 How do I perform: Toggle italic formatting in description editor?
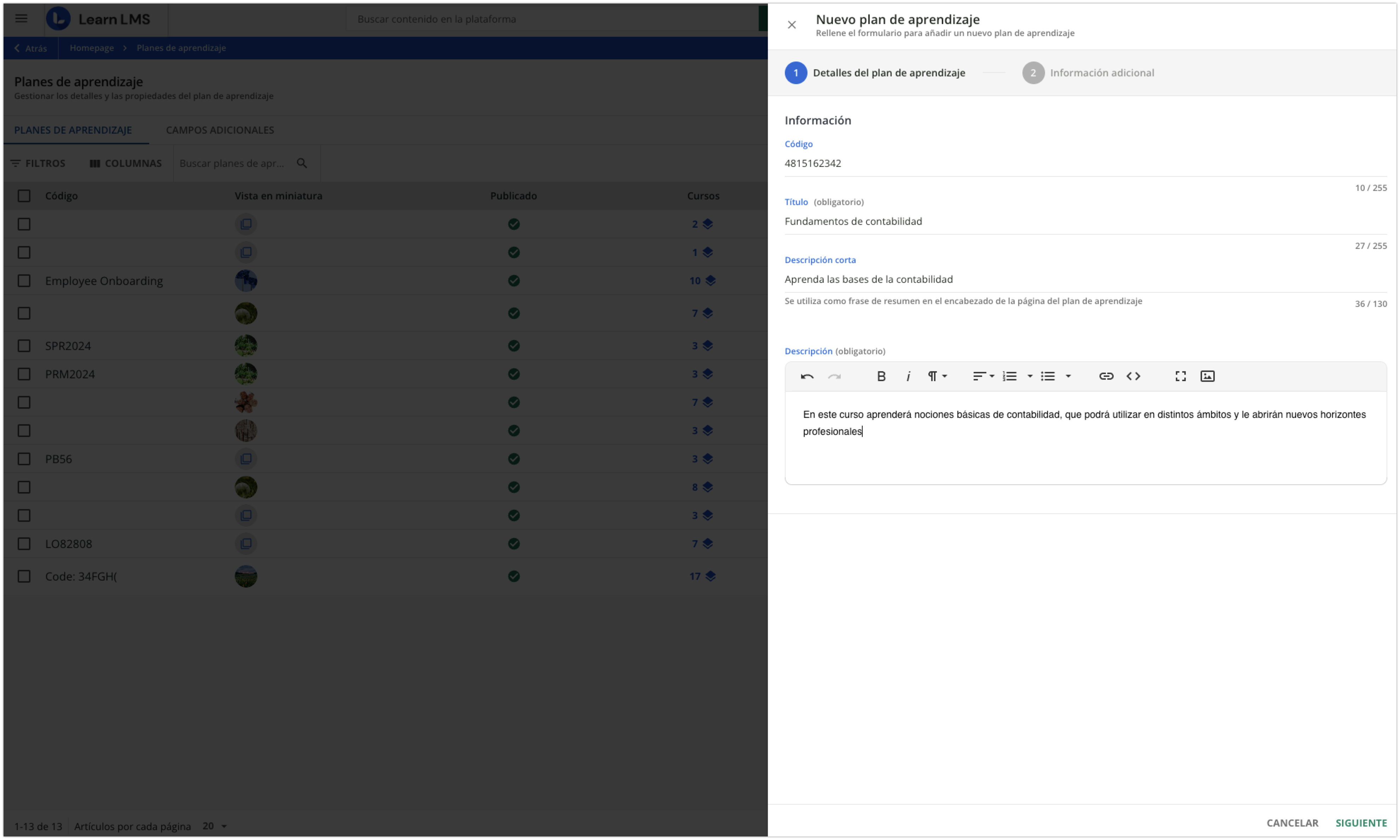pyautogui.click(x=908, y=377)
